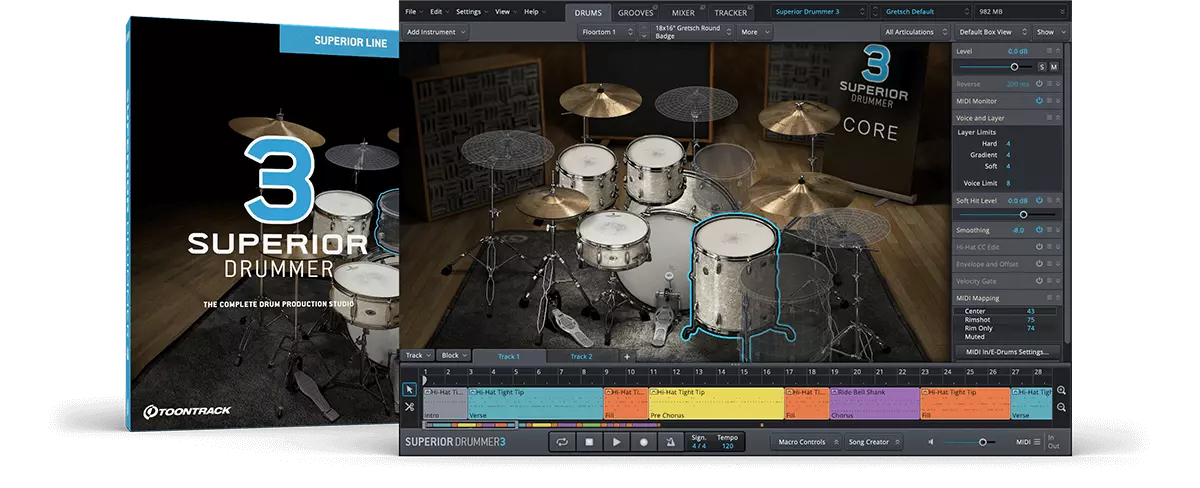The height and width of the screenshot is (488, 1200).
Task: Collapse the MIDI Mapping section
Action: click(x=1058, y=298)
